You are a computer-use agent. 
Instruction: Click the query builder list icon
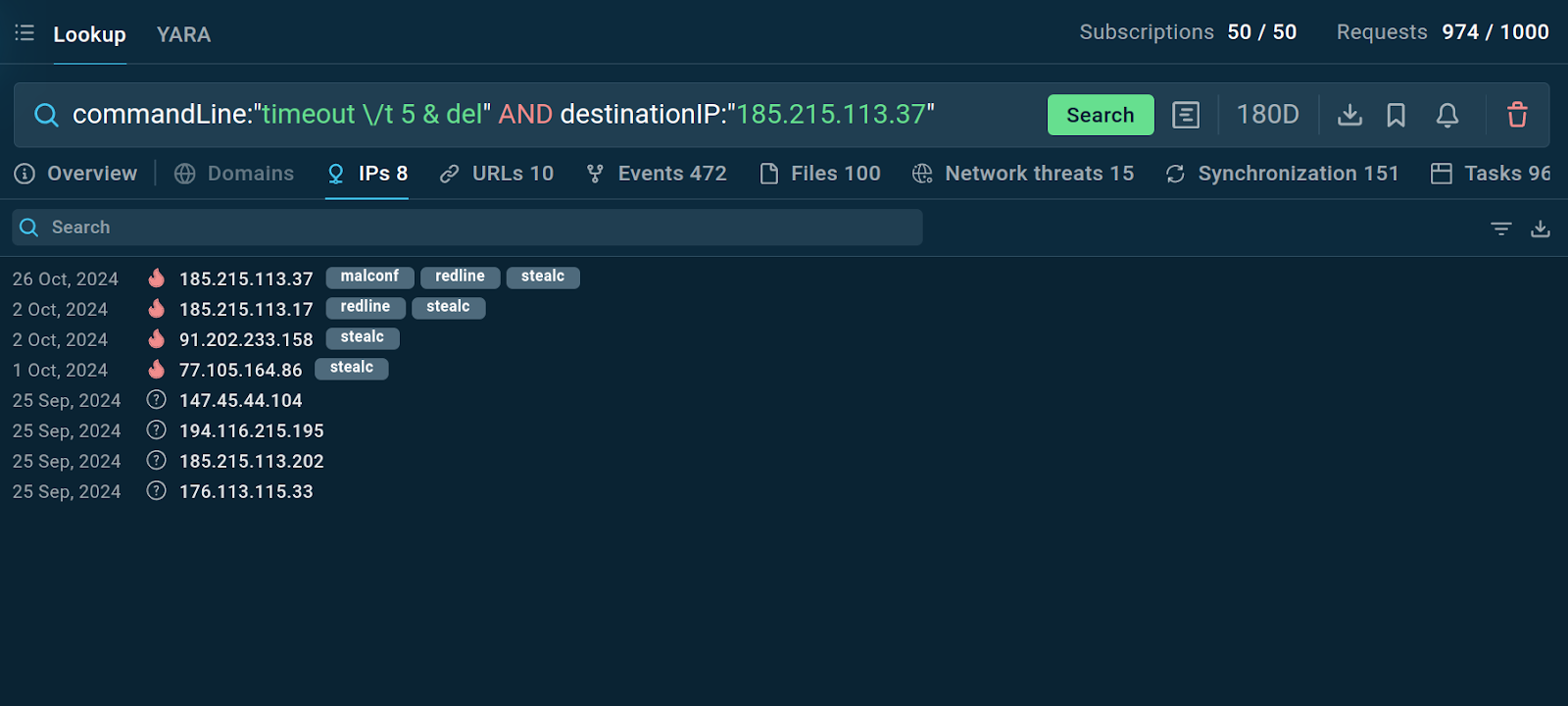coord(1186,115)
